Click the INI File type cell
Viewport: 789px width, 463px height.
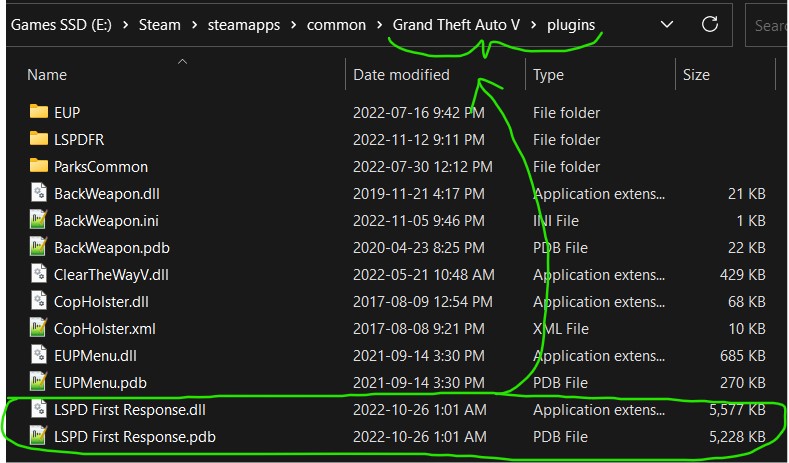click(556, 220)
